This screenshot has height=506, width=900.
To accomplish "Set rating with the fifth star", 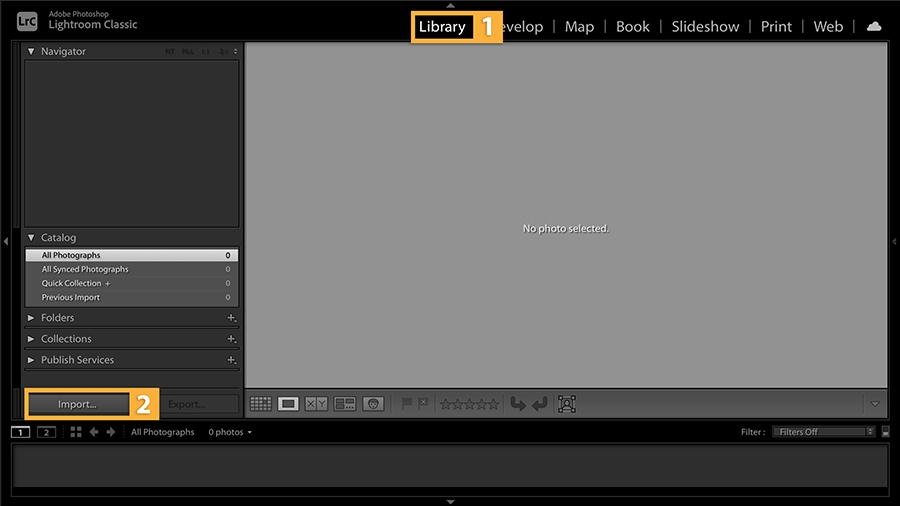I will click(x=494, y=404).
